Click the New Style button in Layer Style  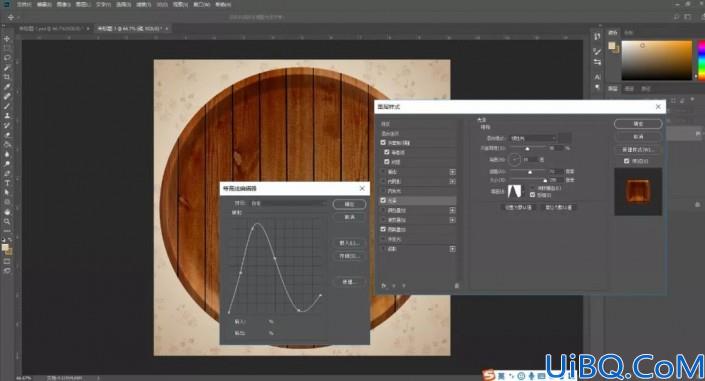(638, 149)
